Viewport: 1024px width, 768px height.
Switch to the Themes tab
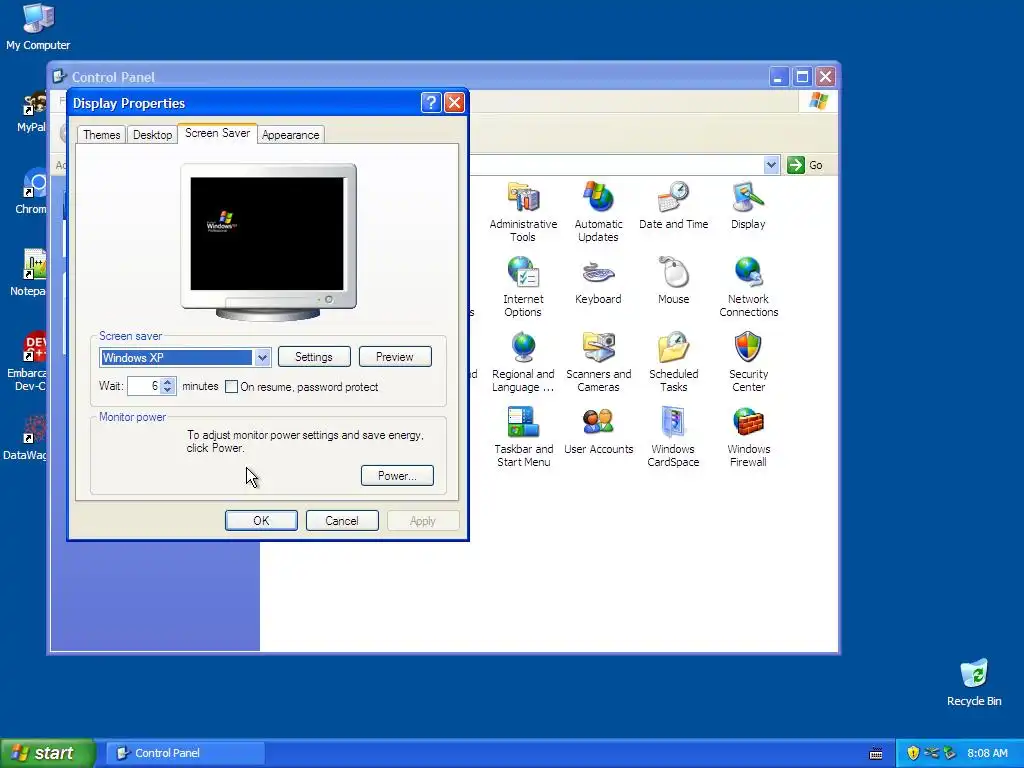point(101,135)
